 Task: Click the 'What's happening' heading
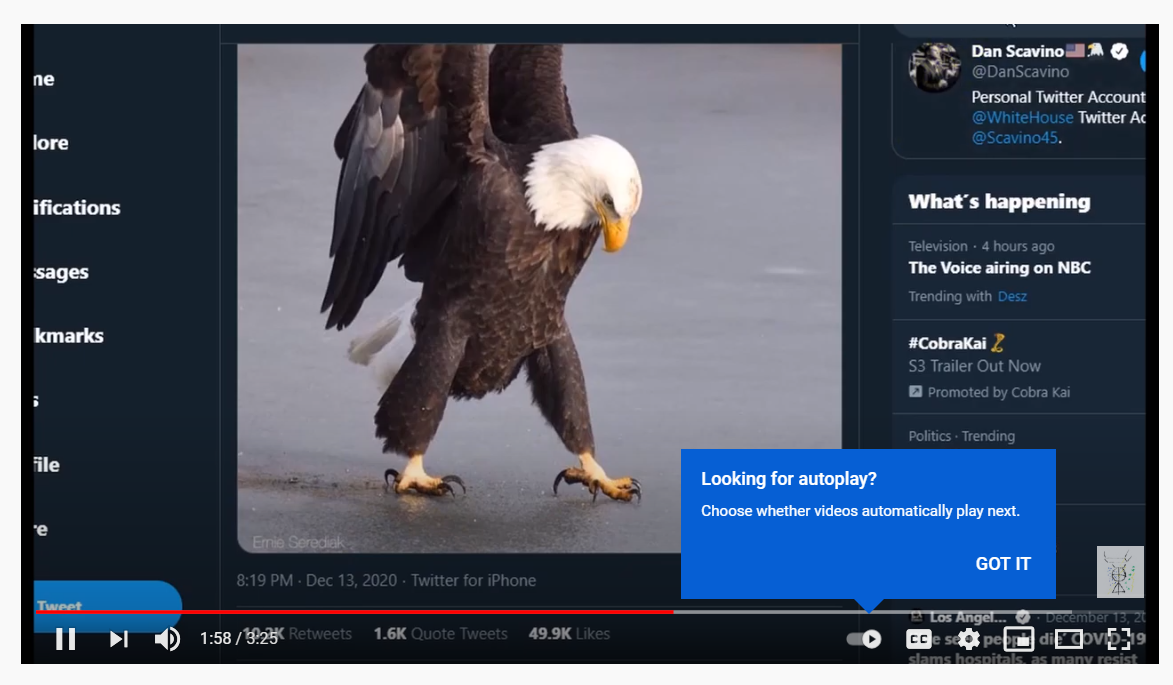(x=999, y=202)
